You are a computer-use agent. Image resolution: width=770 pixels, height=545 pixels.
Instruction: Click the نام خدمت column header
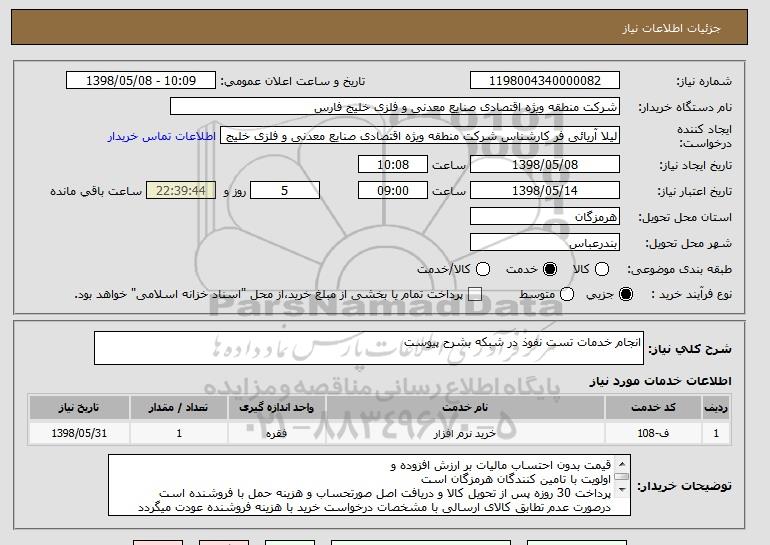pyautogui.click(x=465, y=408)
